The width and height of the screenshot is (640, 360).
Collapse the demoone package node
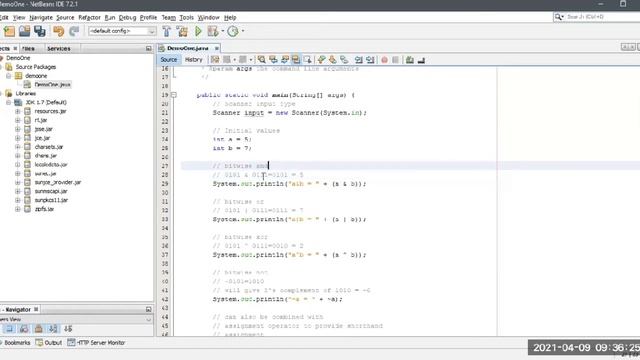coord(9,76)
